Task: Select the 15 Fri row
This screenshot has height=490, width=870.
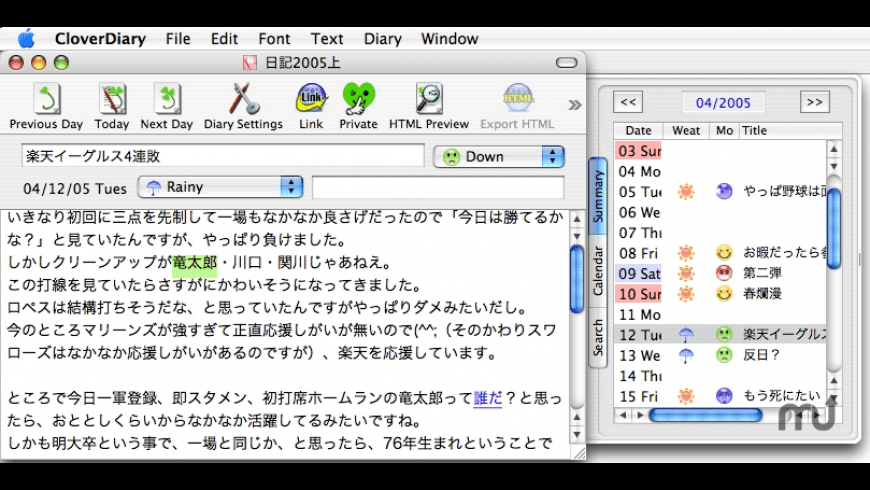Action: coord(720,396)
